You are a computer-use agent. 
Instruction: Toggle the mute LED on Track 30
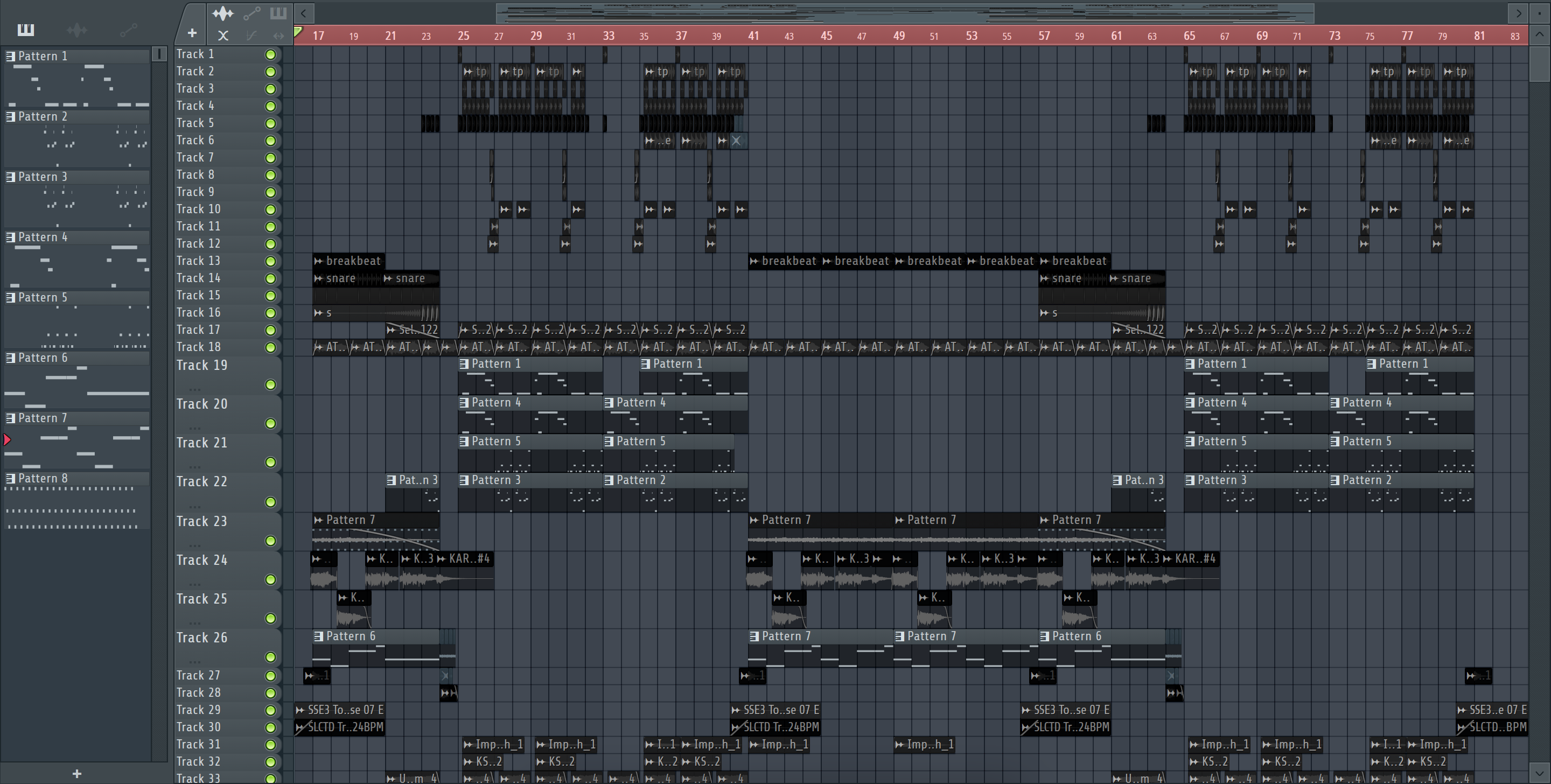coord(270,727)
